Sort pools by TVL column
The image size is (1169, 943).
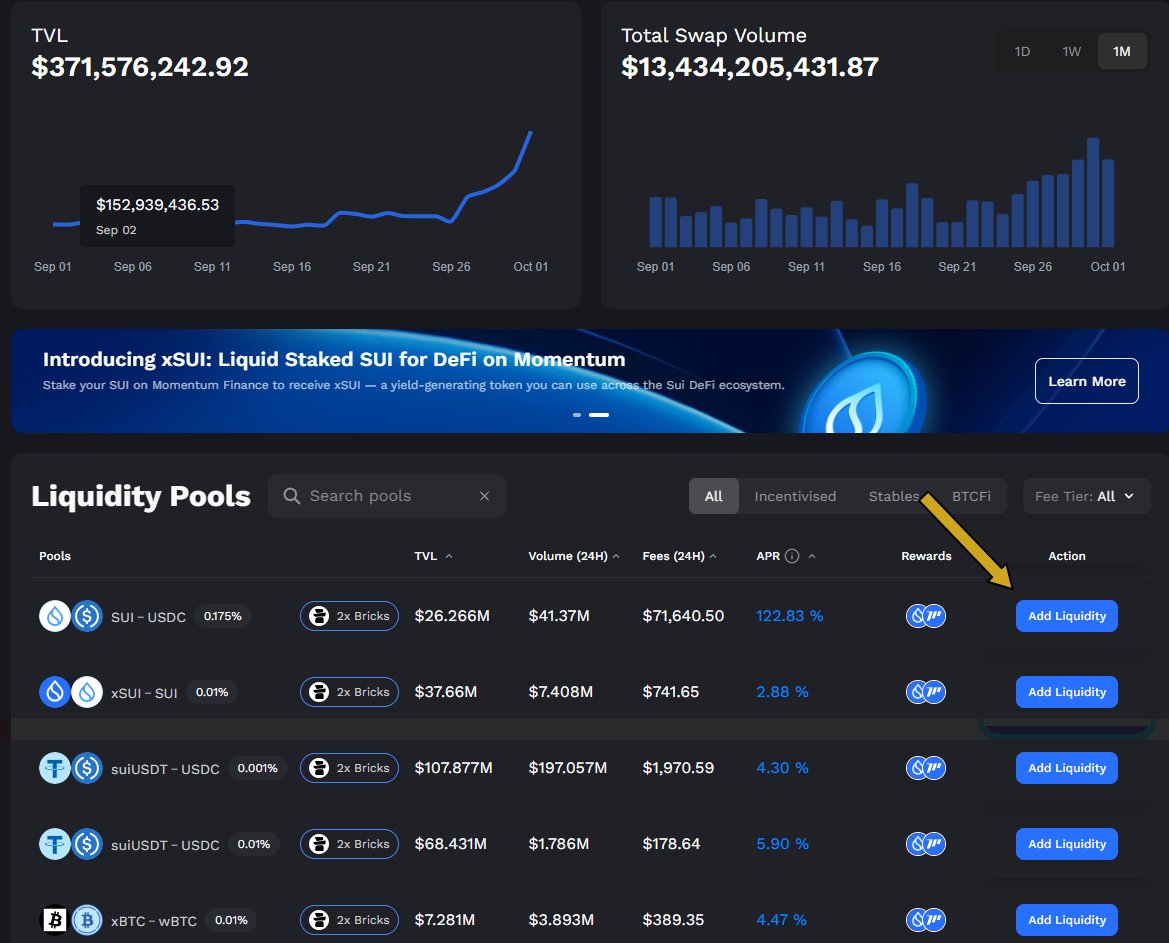(433, 556)
